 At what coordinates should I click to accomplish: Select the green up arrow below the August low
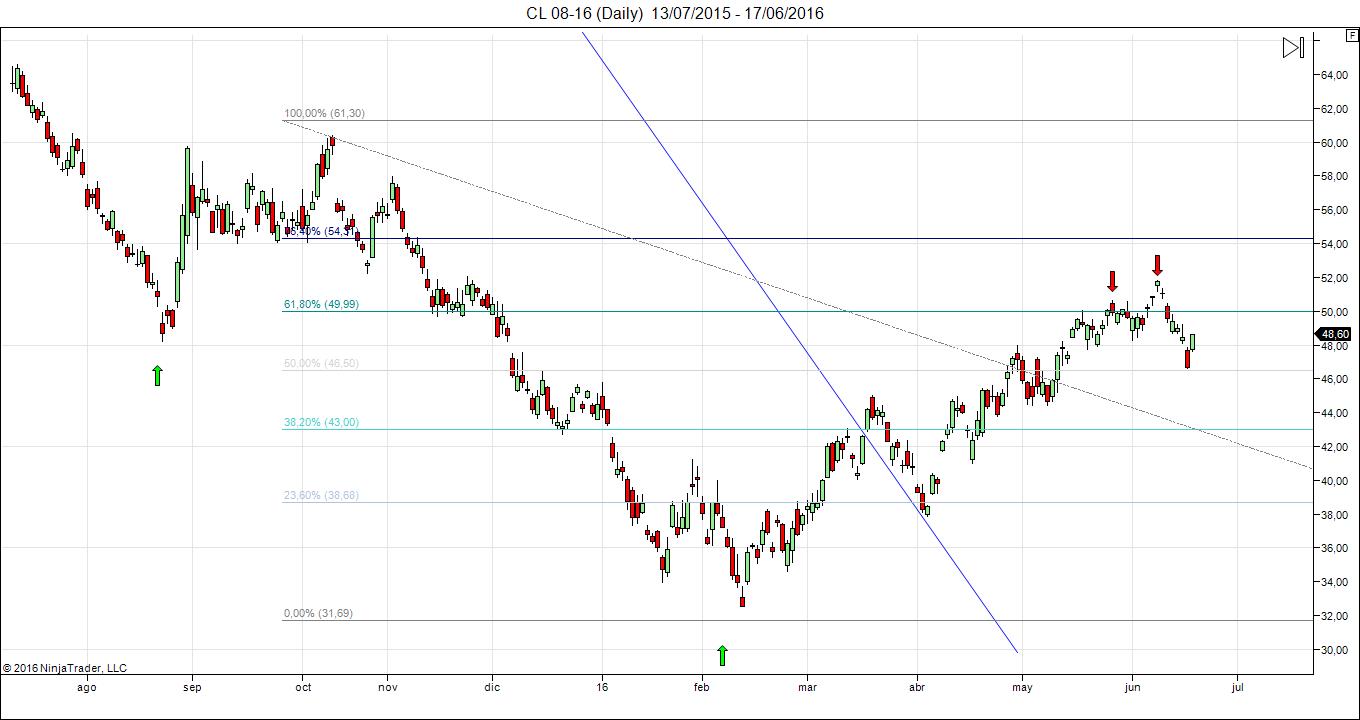pos(157,375)
